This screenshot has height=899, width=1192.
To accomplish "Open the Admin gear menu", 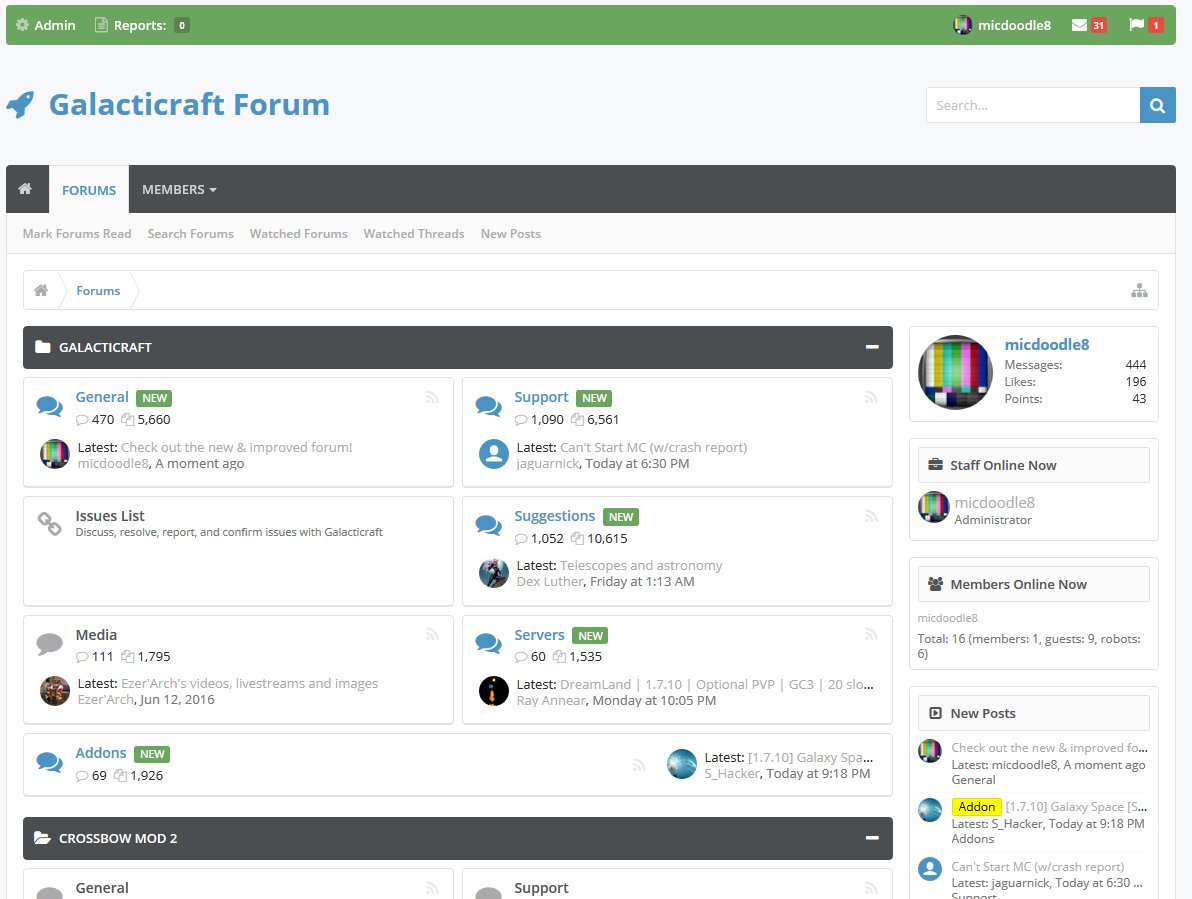I will [x=46, y=25].
